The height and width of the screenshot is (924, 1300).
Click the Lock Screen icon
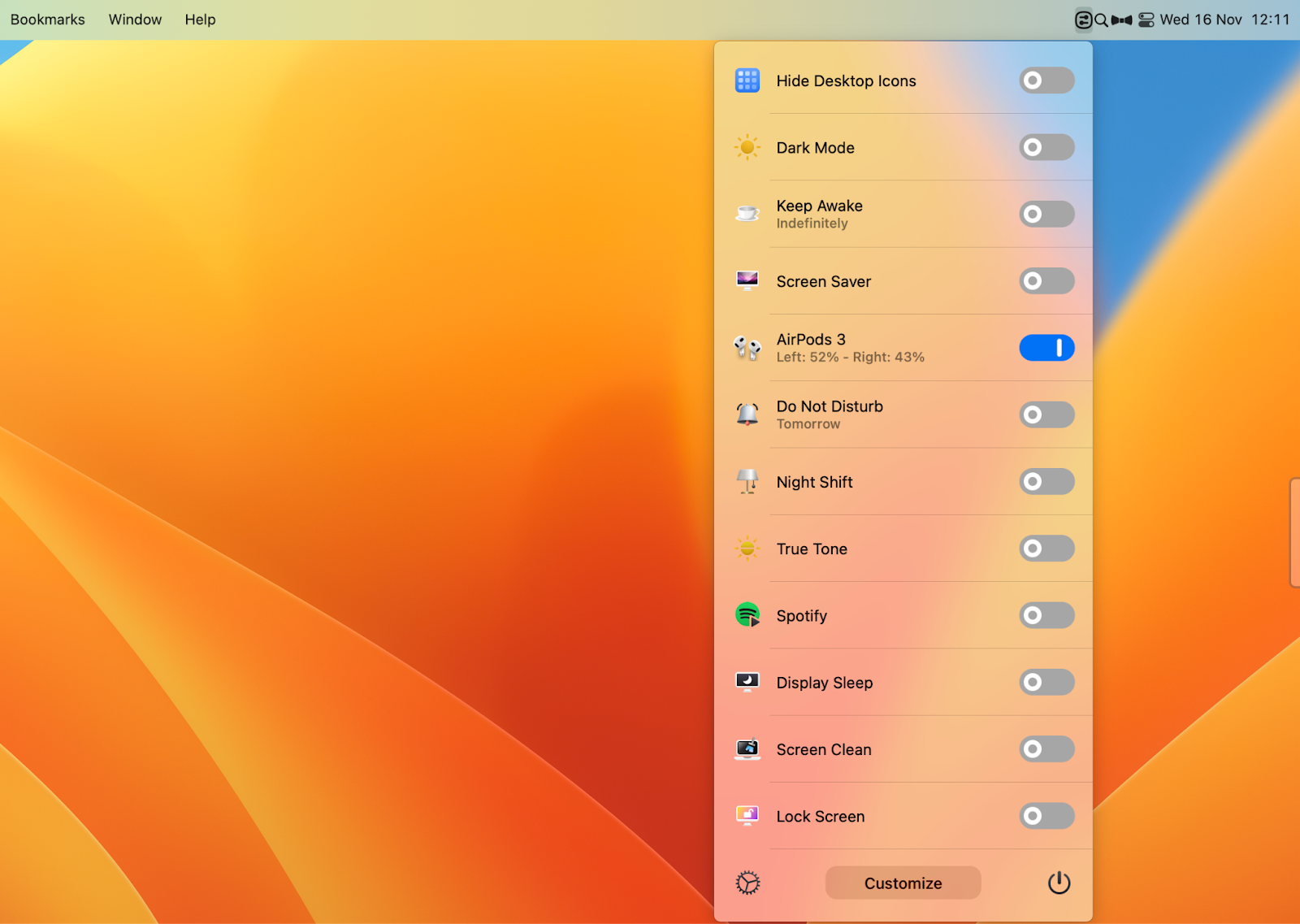click(747, 815)
